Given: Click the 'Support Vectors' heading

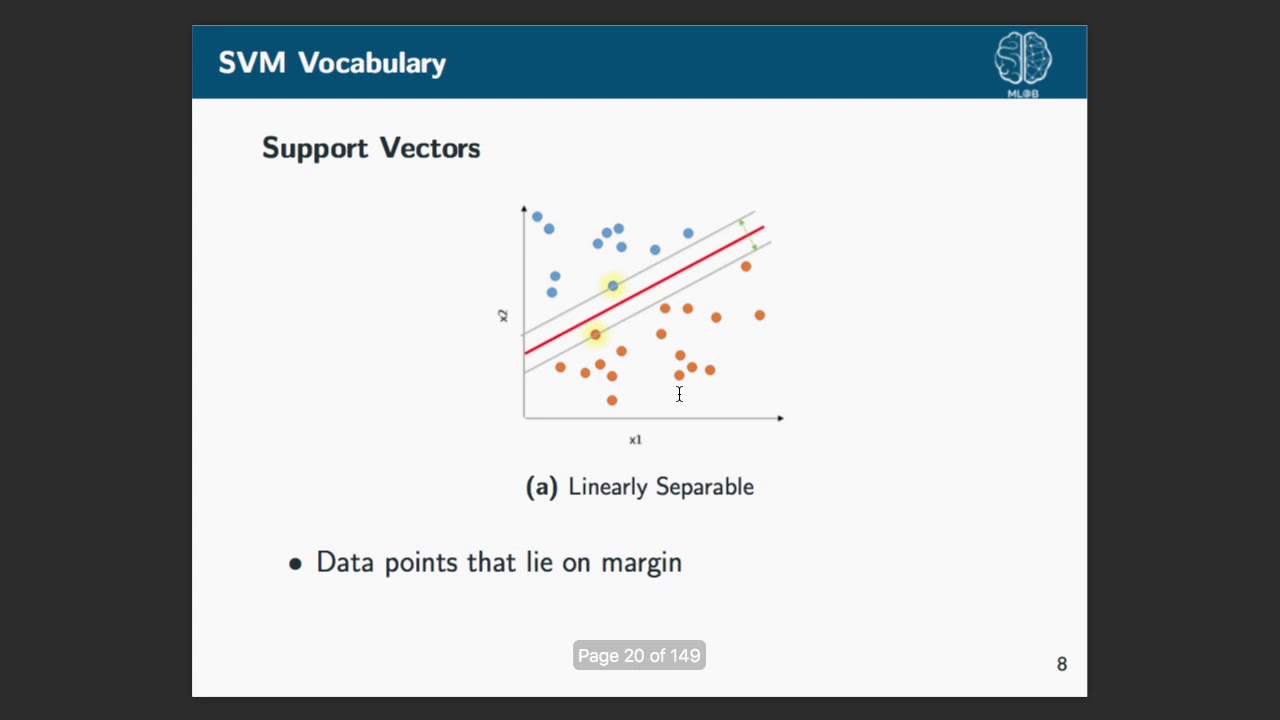Looking at the screenshot, I should pyautogui.click(x=371, y=148).
